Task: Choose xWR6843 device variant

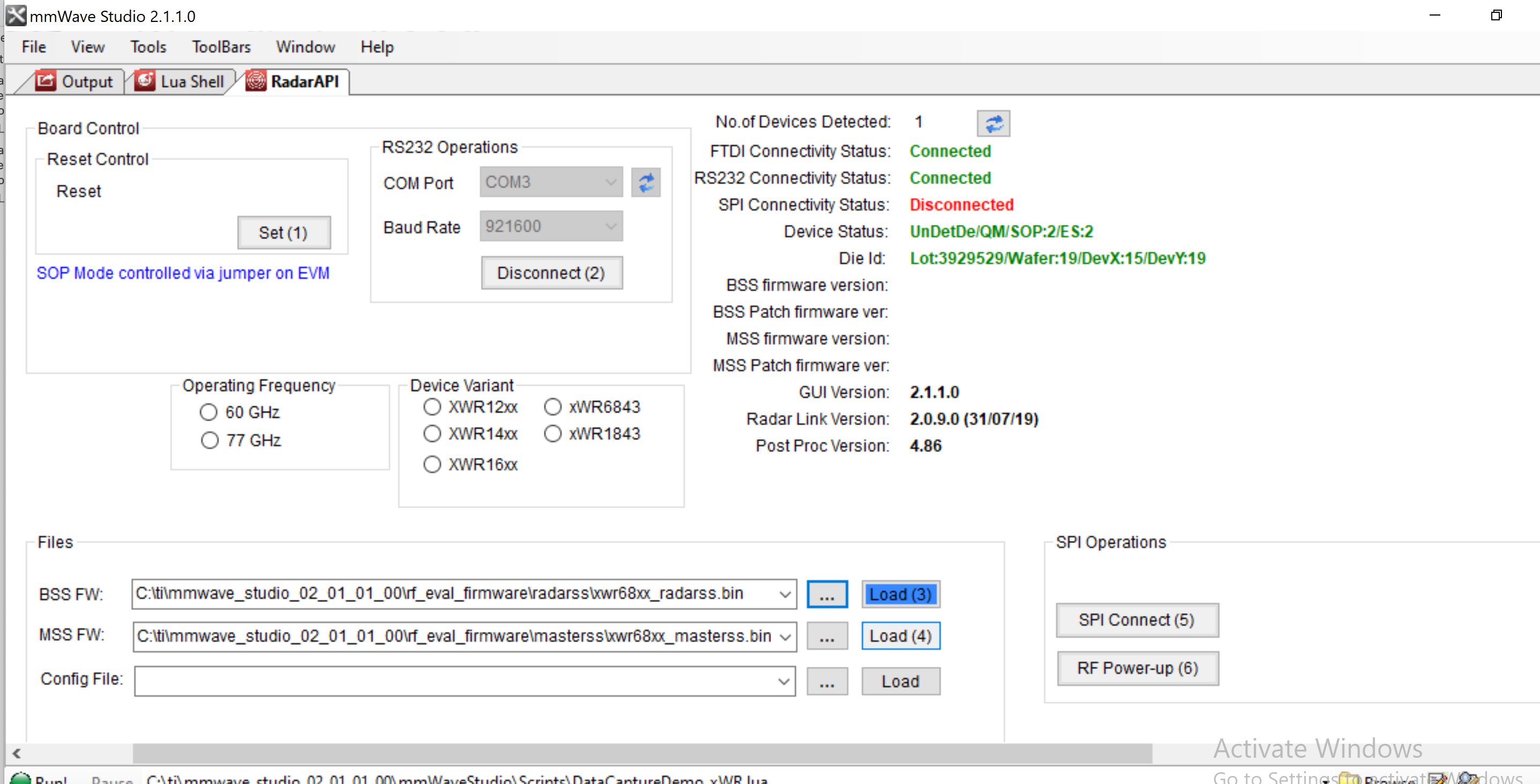Action: click(x=552, y=407)
